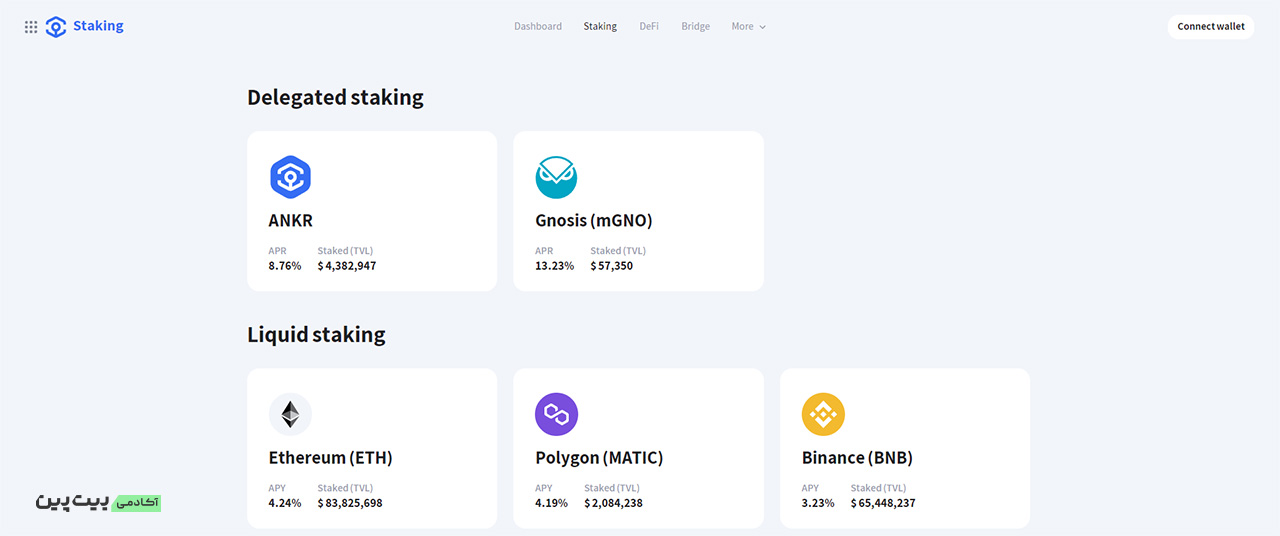This screenshot has height=536, width=1280.
Task: Click Staked (TVL) label in Binance card
Action: coord(879,488)
